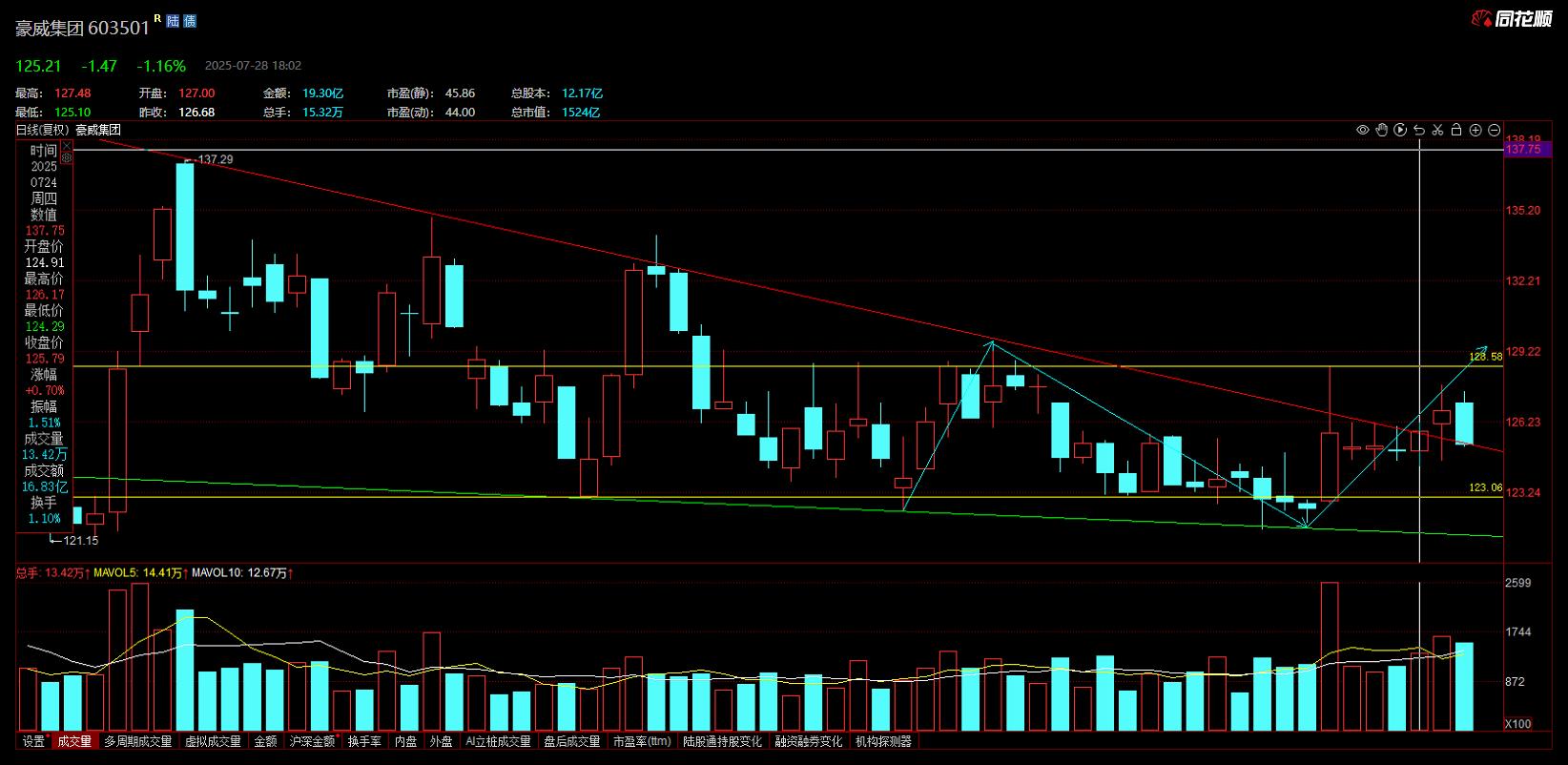The height and width of the screenshot is (765, 1568).
Task: Click the 陆 badge next to stock code
Action: coord(173,21)
